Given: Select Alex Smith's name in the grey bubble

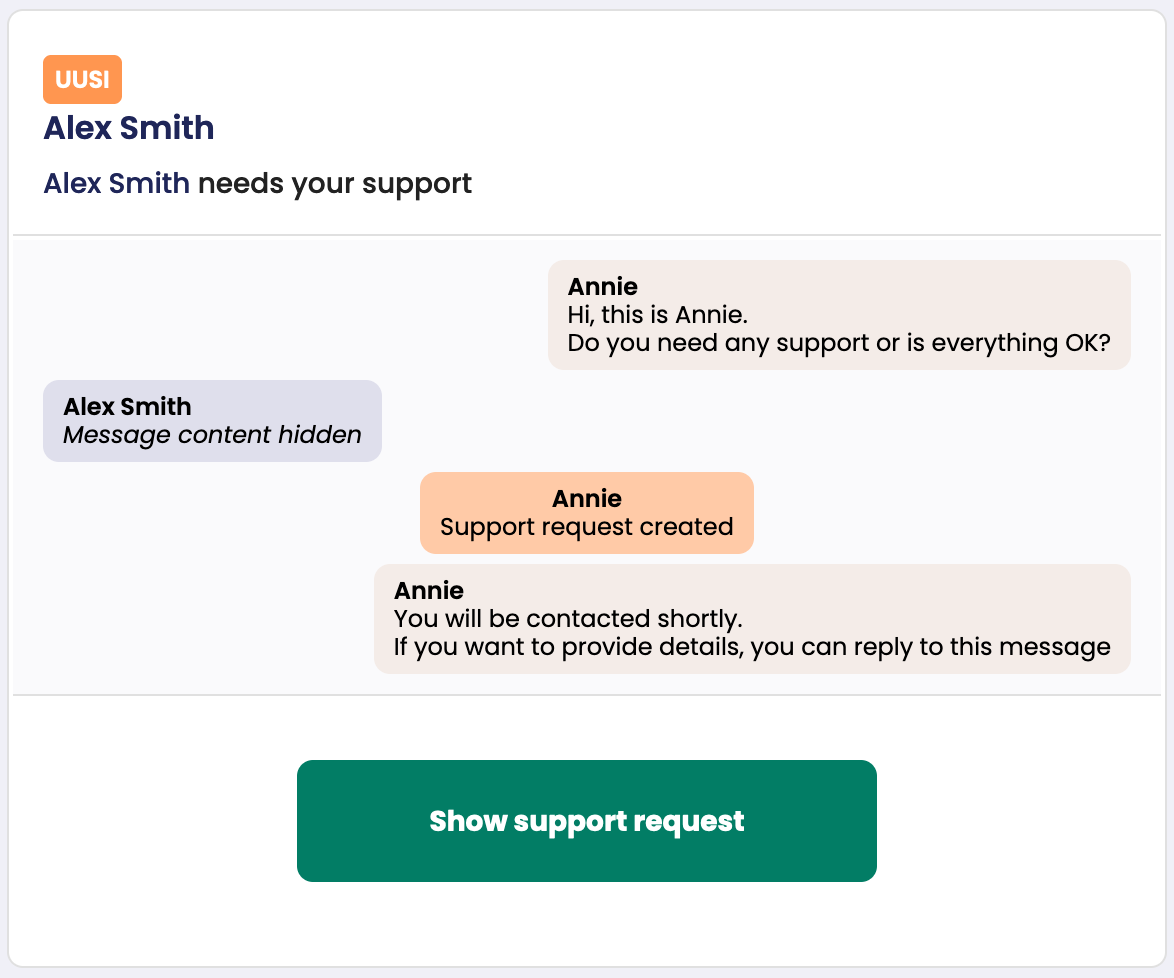Looking at the screenshot, I should pyautogui.click(x=127, y=407).
